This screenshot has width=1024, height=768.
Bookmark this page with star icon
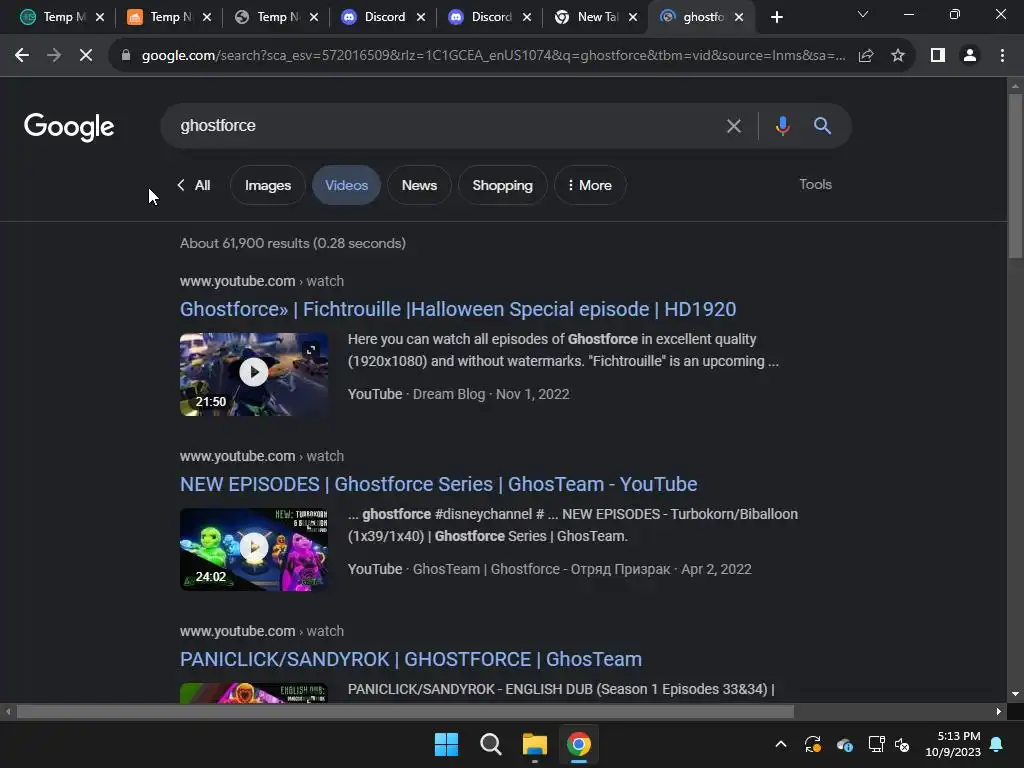pyautogui.click(x=898, y=56)
